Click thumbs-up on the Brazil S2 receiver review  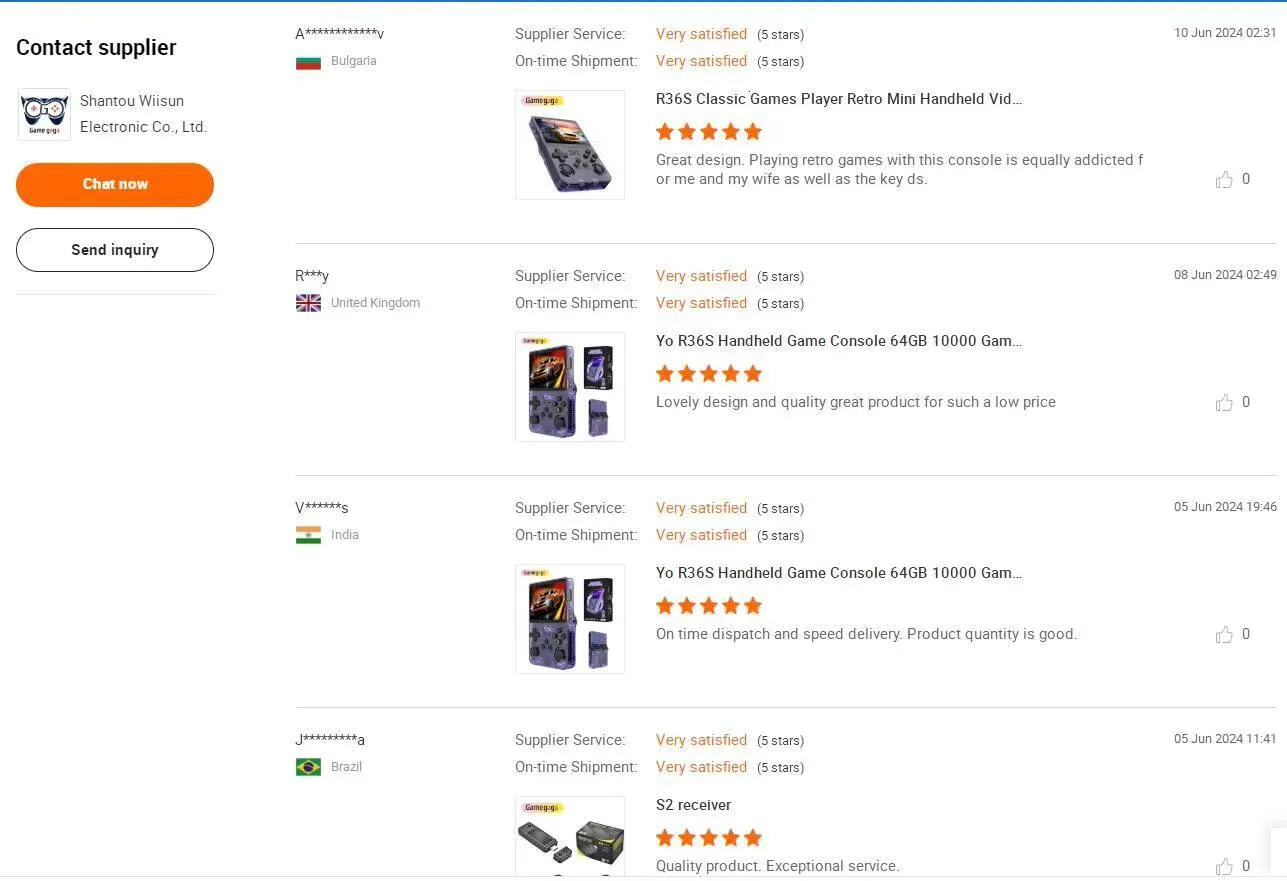click(1224, 866)
